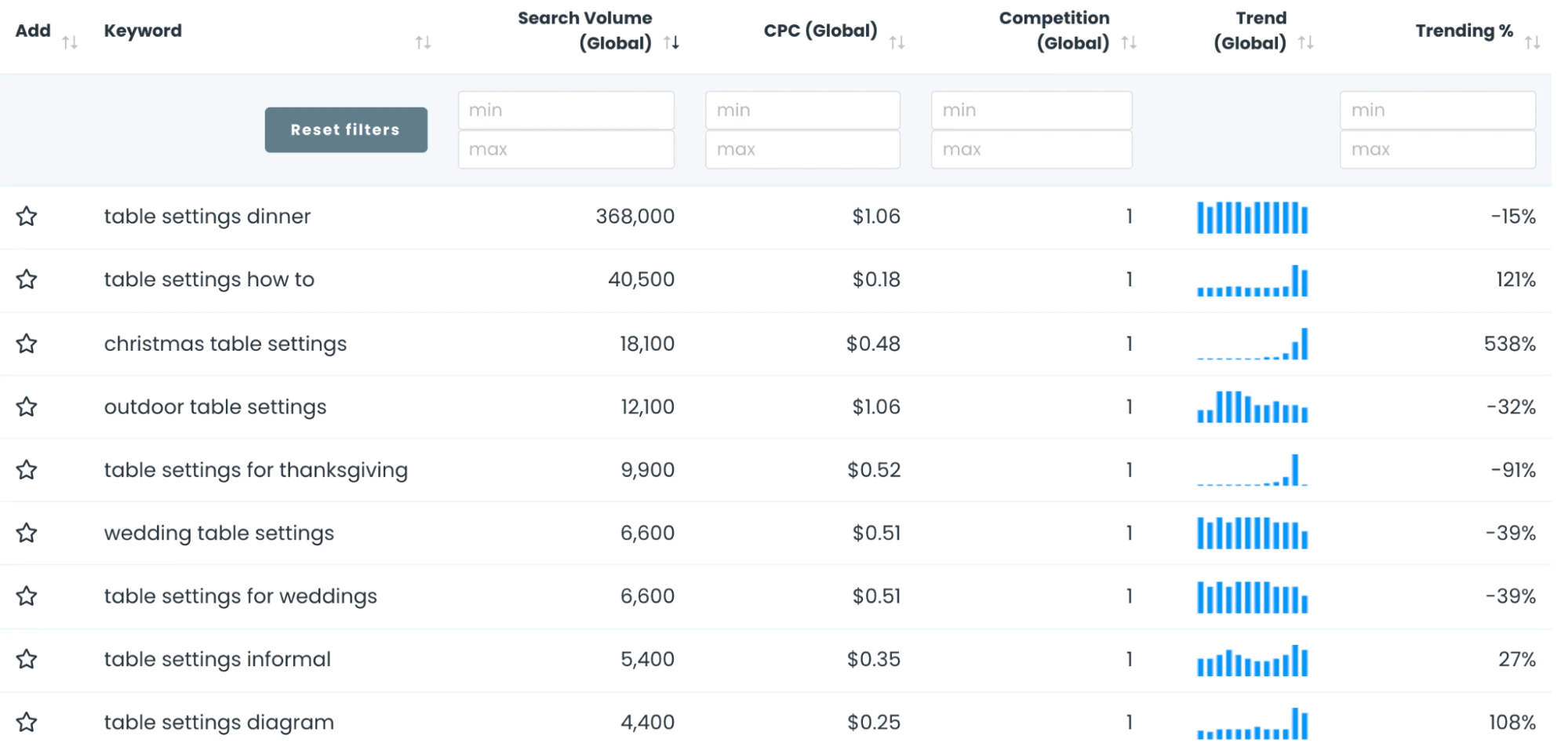Focus Search Volume min filter field
The image size is (1568, 754).
566,110
